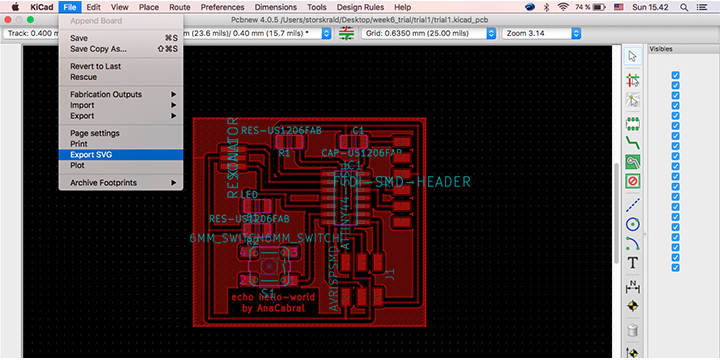Image resolution: width=720 pixels, height=360 pixels.
Task: Click the FDI-SMD-HEADER label on board
Action: (402, 182)
